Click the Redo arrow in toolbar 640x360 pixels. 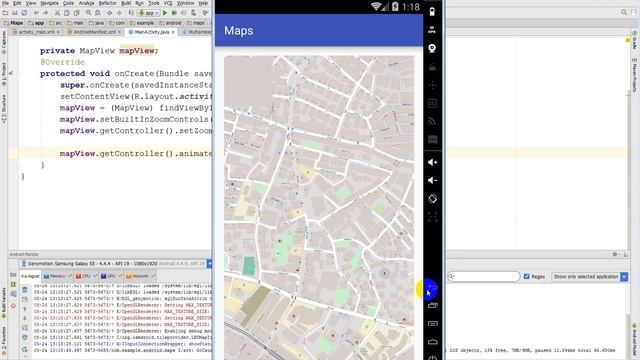(46, 13)
